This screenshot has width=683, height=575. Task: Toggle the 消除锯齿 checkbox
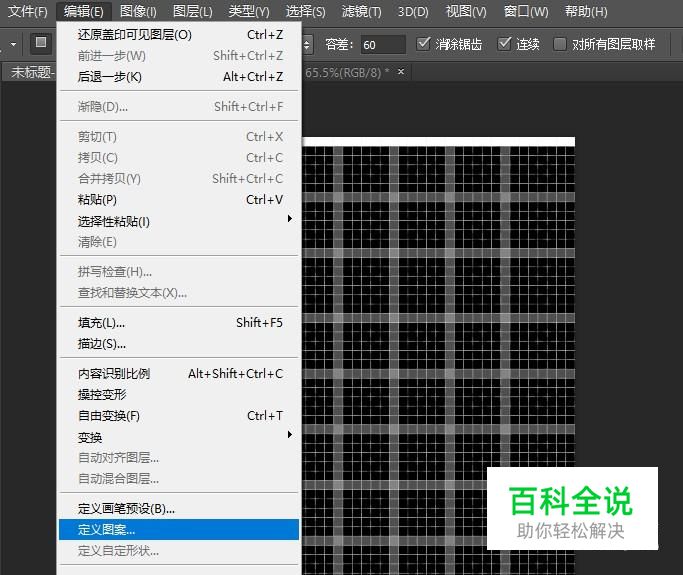[x=423, y=44]
